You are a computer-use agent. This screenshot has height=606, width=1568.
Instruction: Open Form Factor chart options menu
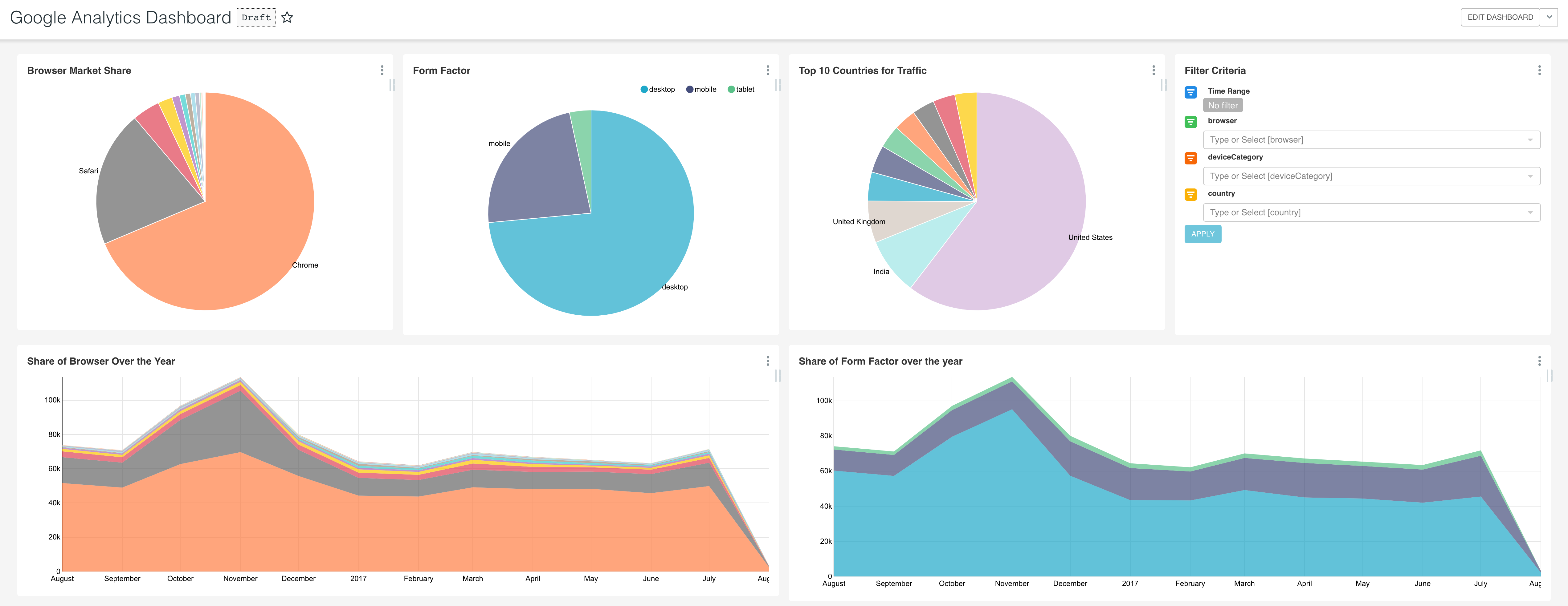click(x=768, y=71)
